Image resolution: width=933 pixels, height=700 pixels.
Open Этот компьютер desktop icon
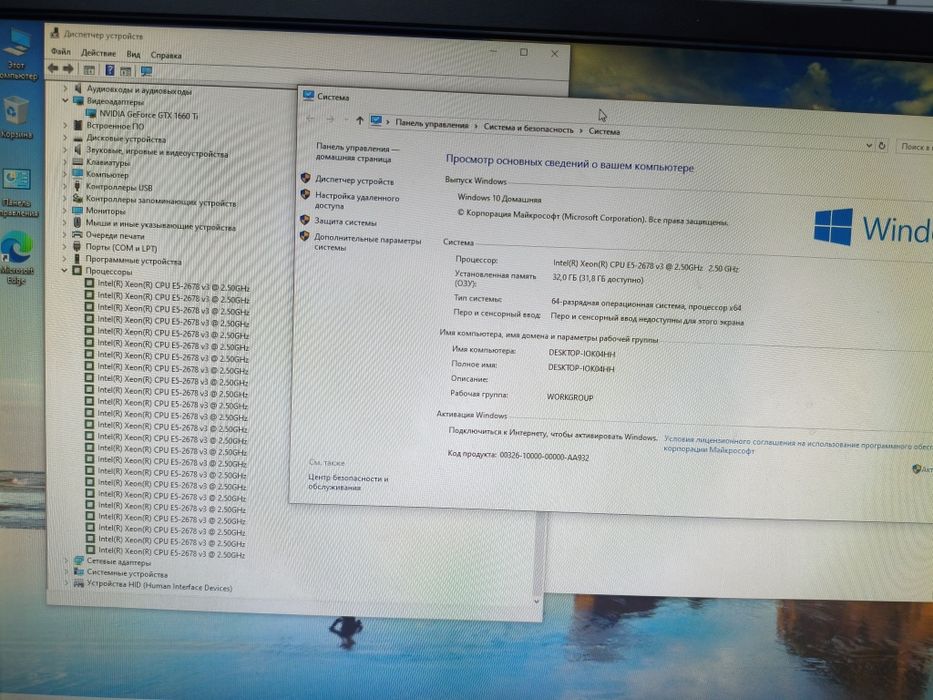tap(17, 54)
